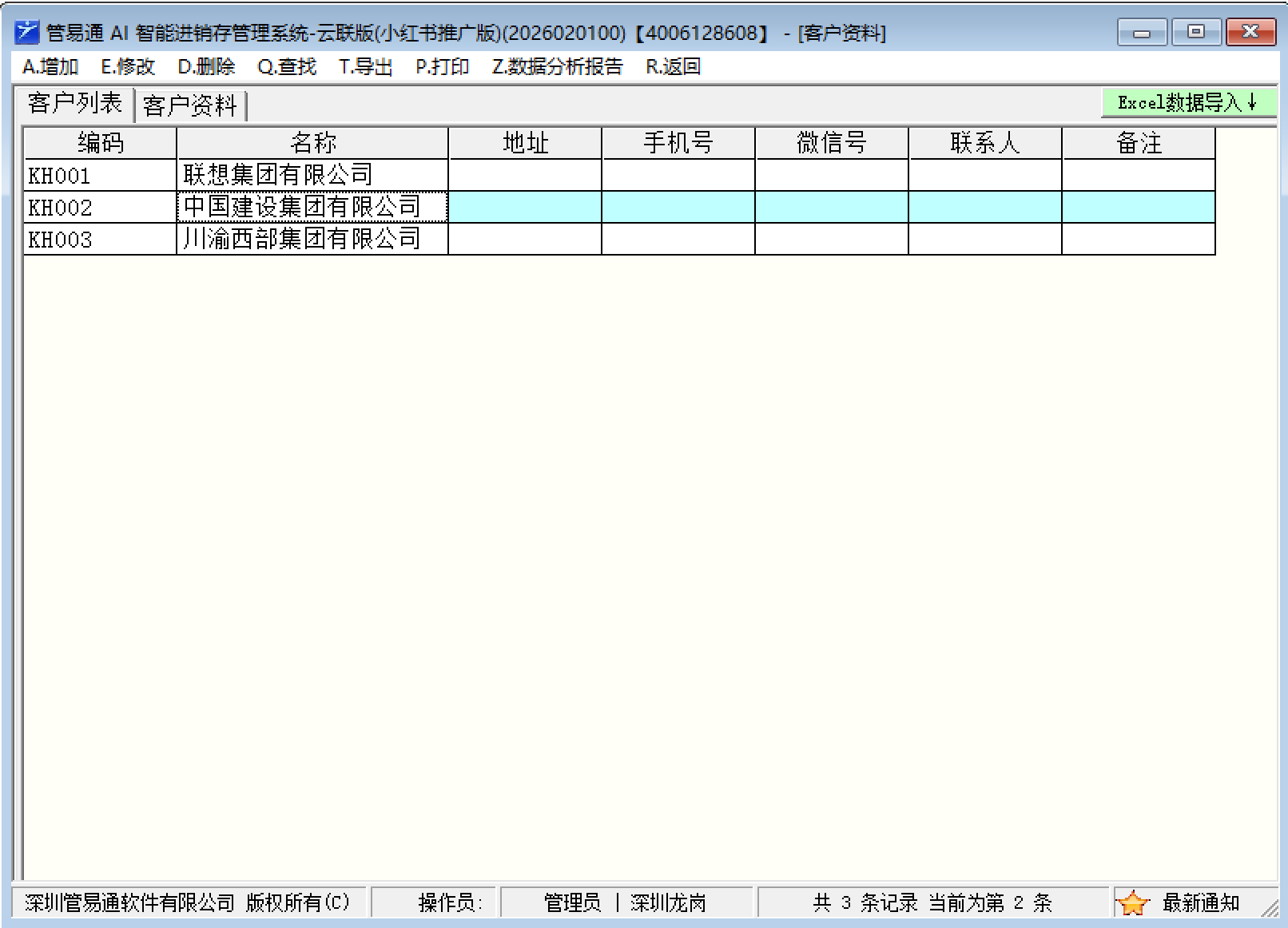
Task: Click the star icon beside 最新通知
Action: coord(1132,903)
